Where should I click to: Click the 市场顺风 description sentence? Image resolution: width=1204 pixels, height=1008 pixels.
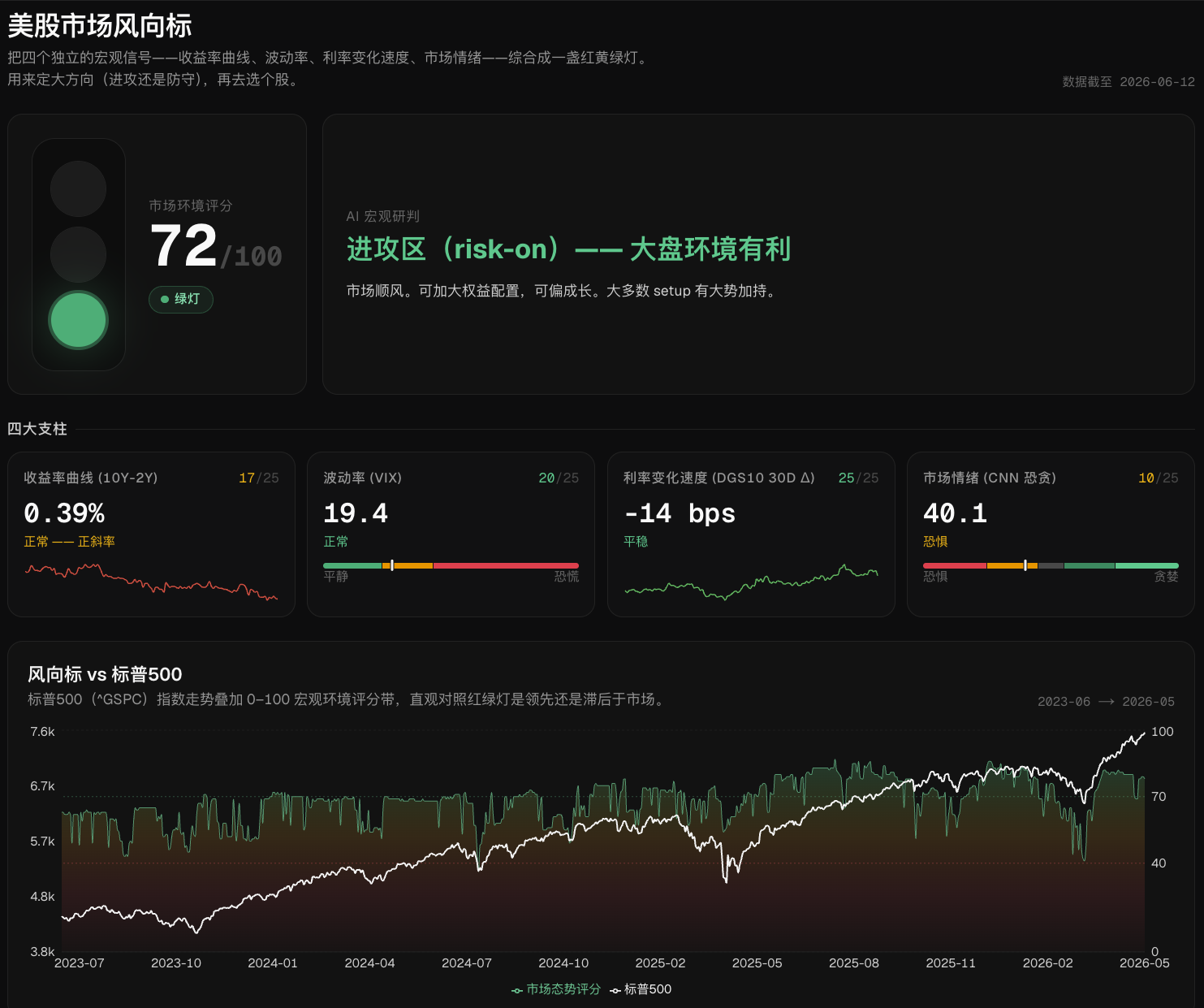pos(563,291)
